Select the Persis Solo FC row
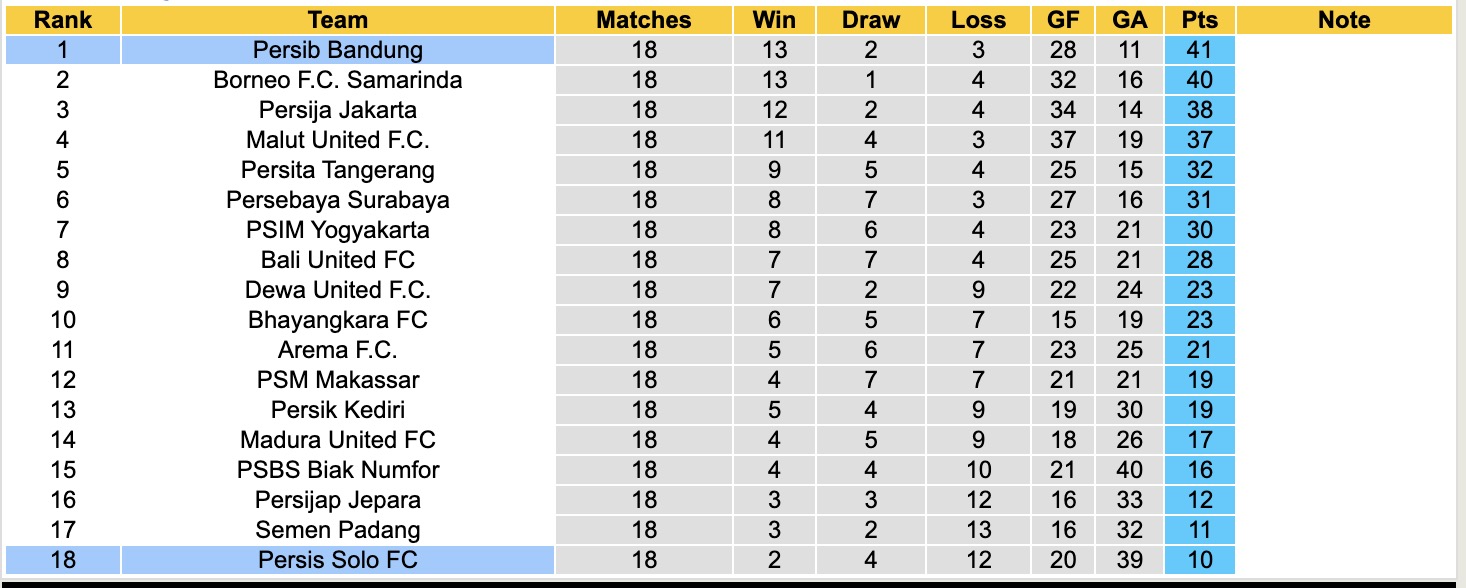 [338, 560]
